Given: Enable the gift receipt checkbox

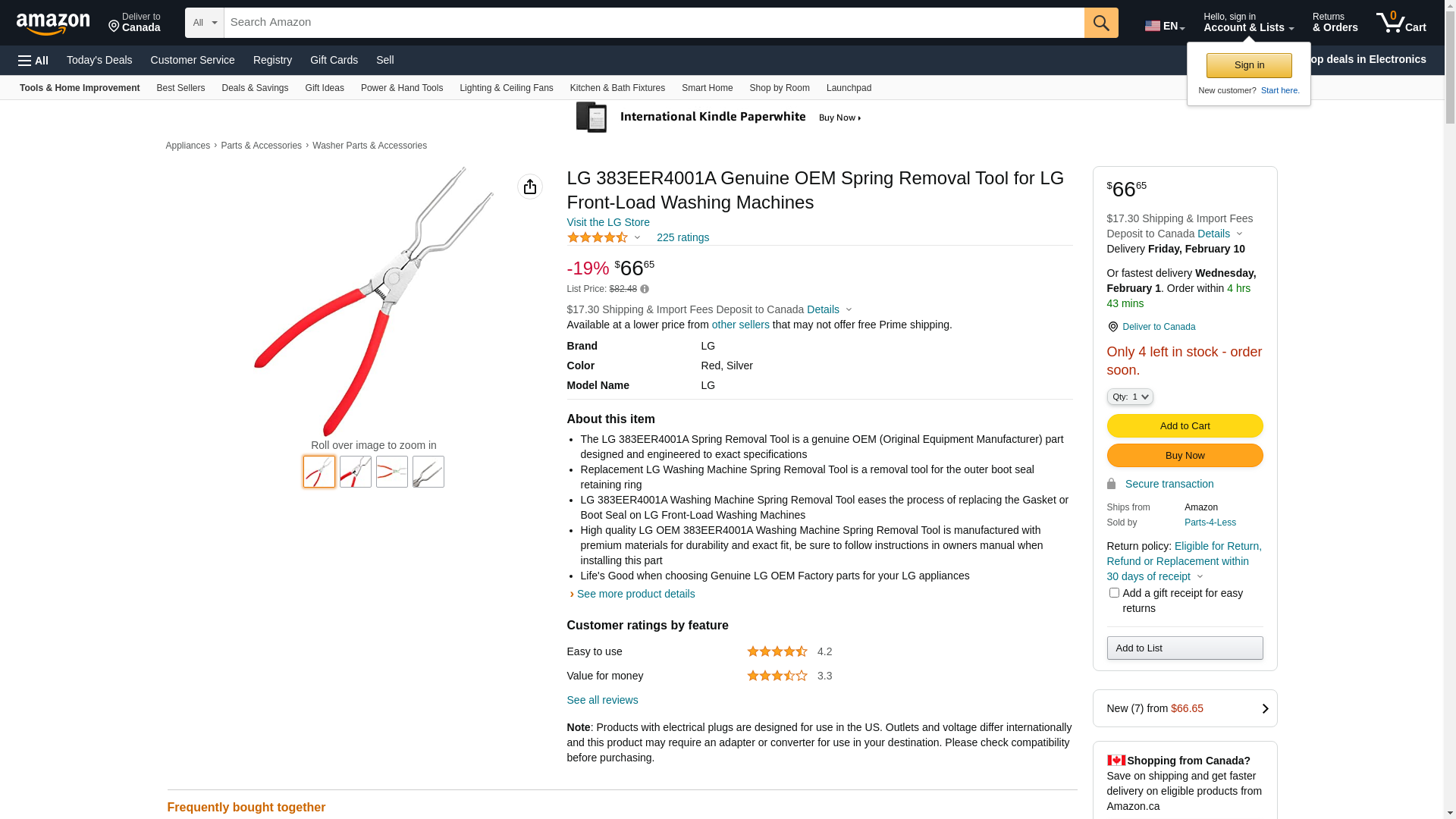Looking at the screenshot, I should click(1113, 593).
